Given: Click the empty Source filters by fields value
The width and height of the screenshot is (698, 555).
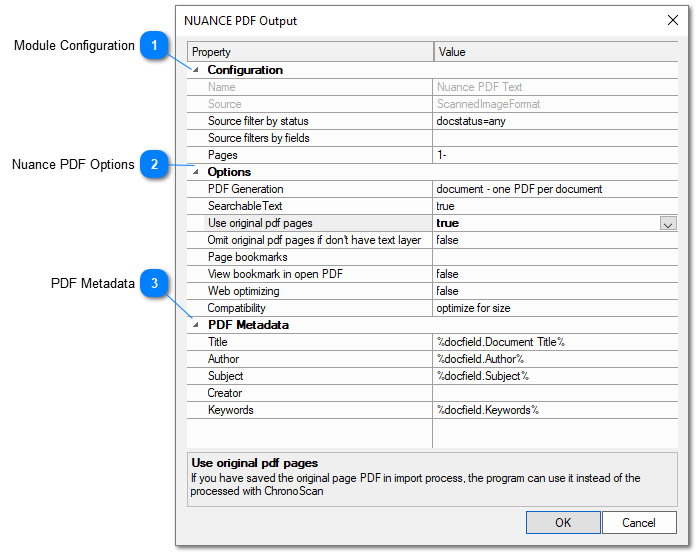Looking at the screenshot, I should pyautogui.click(x=555, y=138).
